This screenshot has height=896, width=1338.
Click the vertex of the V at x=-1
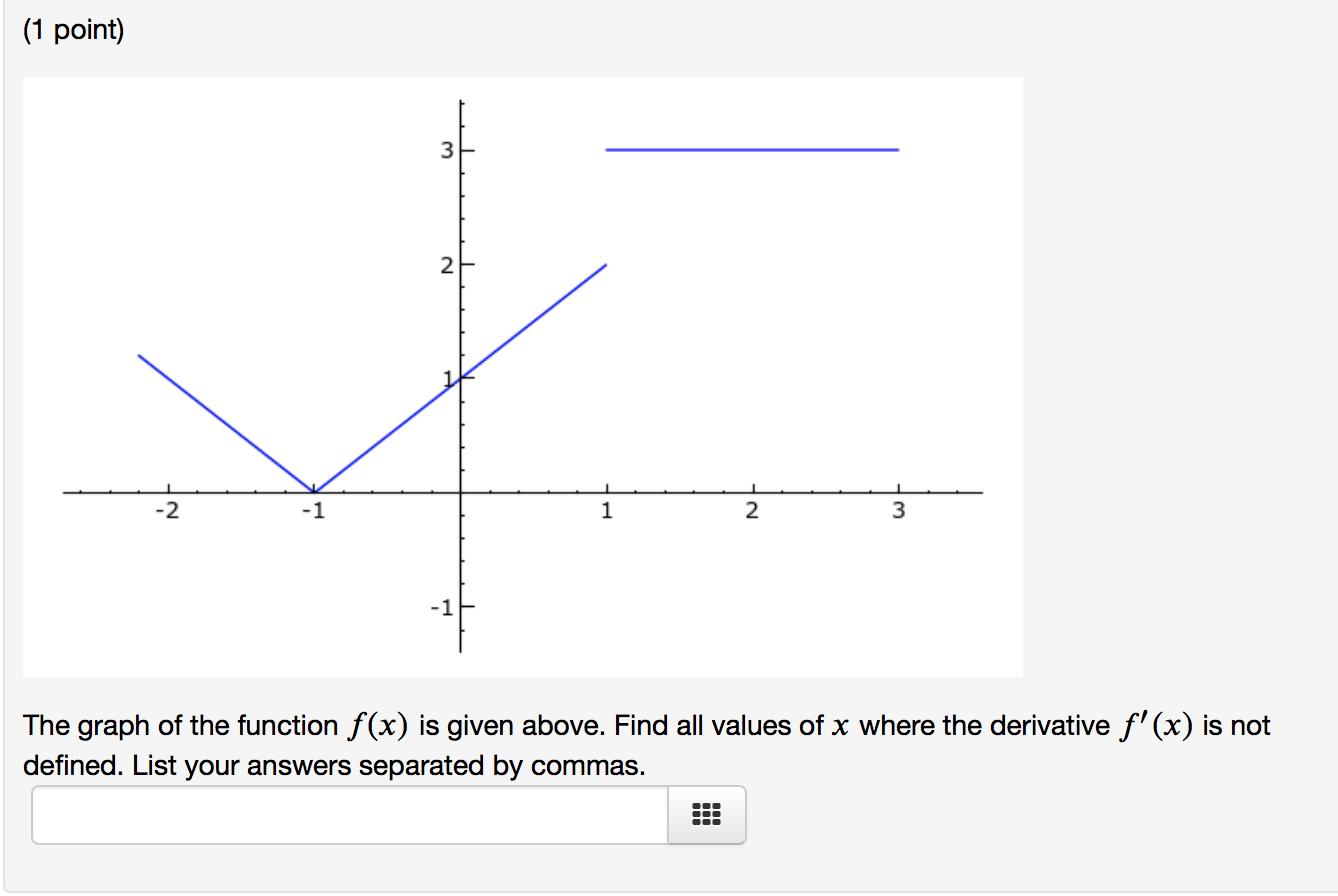point(314,489)
